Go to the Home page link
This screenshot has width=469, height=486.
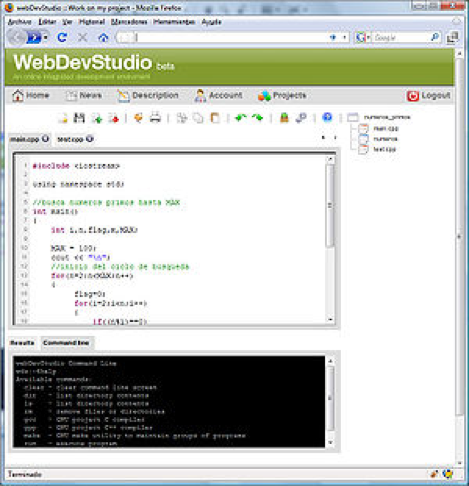(31, 96)
